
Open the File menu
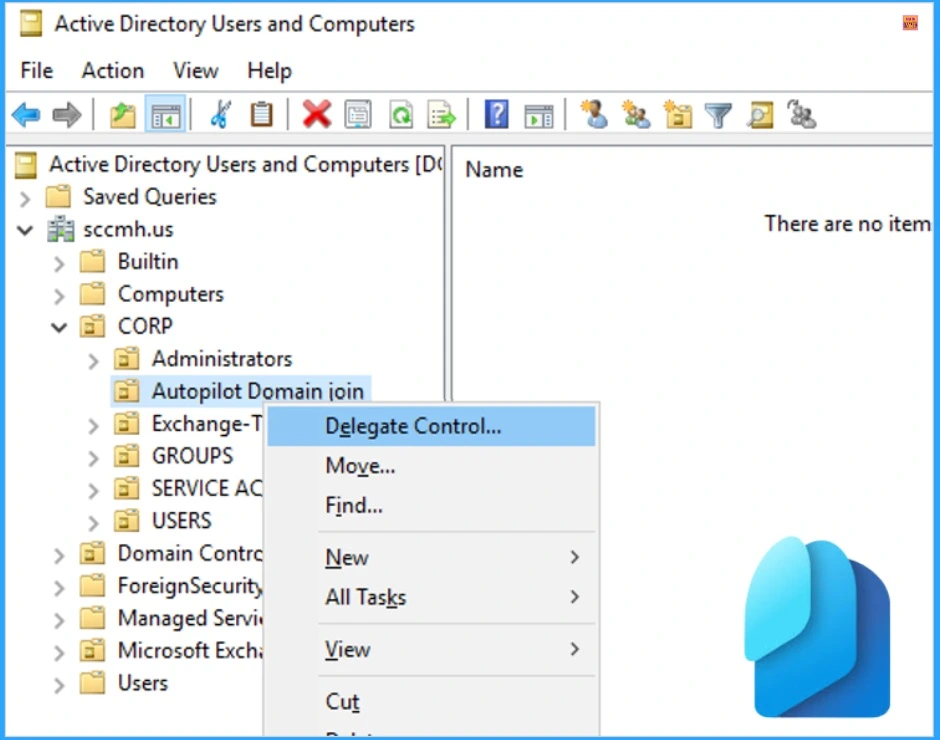(x=37, y=71)
